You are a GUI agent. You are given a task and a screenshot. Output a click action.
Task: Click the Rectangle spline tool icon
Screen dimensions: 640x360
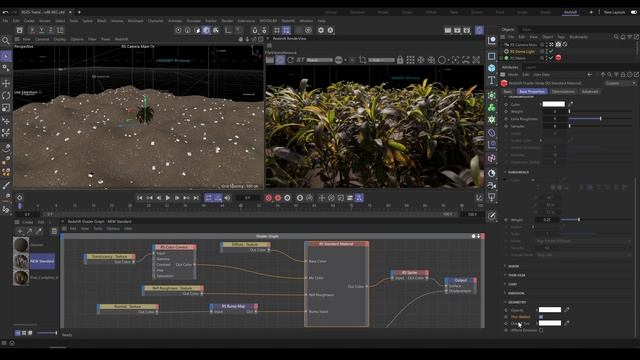(492, 56)
